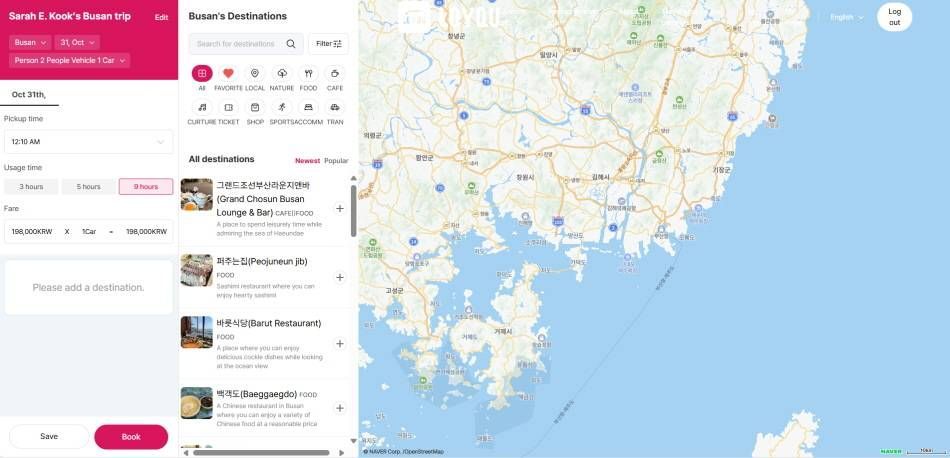Choose 5 hours usage time
This screenshot has height=458, width=950.
88,187
